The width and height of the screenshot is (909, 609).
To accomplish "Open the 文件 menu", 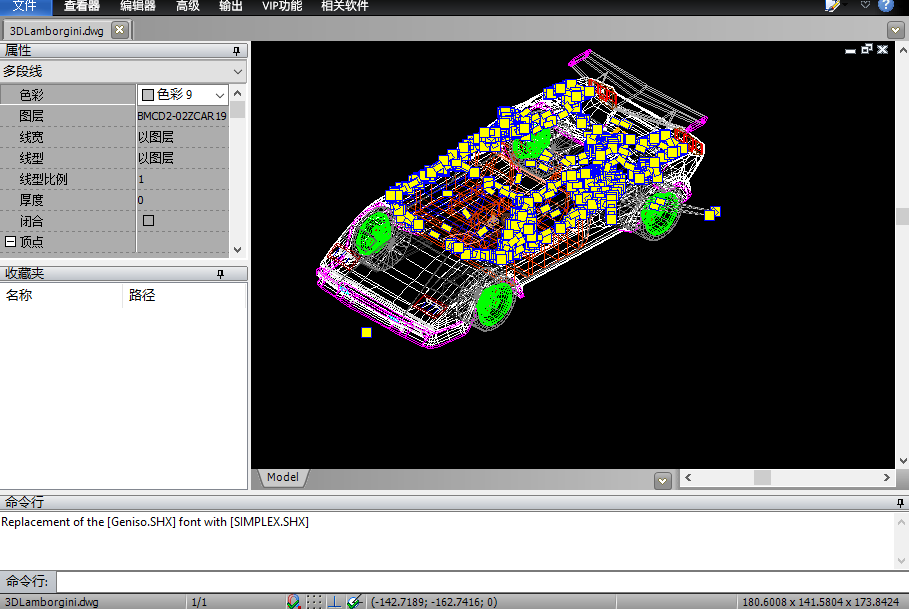I will (x=24, y=6).
